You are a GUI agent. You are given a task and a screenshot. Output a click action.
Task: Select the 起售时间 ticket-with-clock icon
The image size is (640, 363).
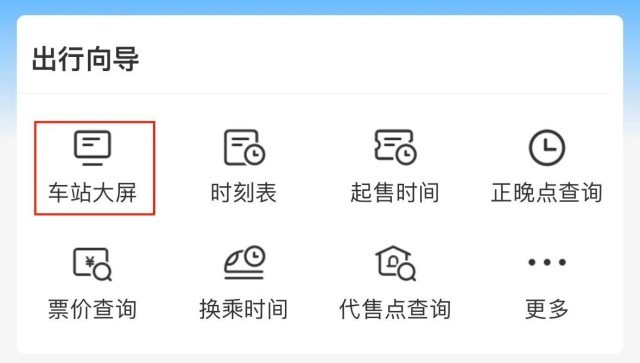tap(396, 147)
